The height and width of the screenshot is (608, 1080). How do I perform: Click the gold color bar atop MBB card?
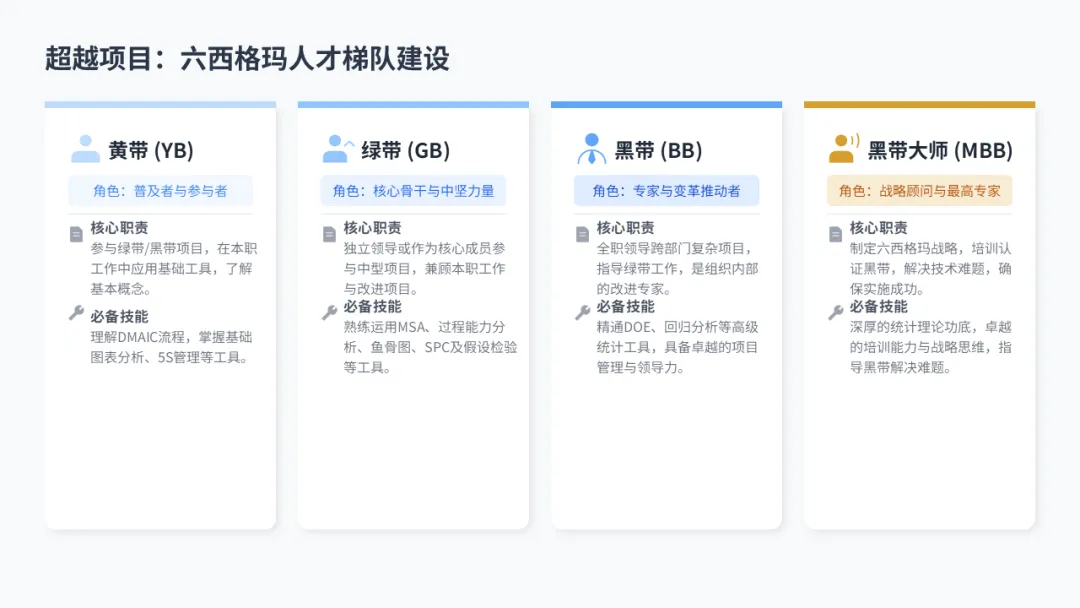[920, 105]
